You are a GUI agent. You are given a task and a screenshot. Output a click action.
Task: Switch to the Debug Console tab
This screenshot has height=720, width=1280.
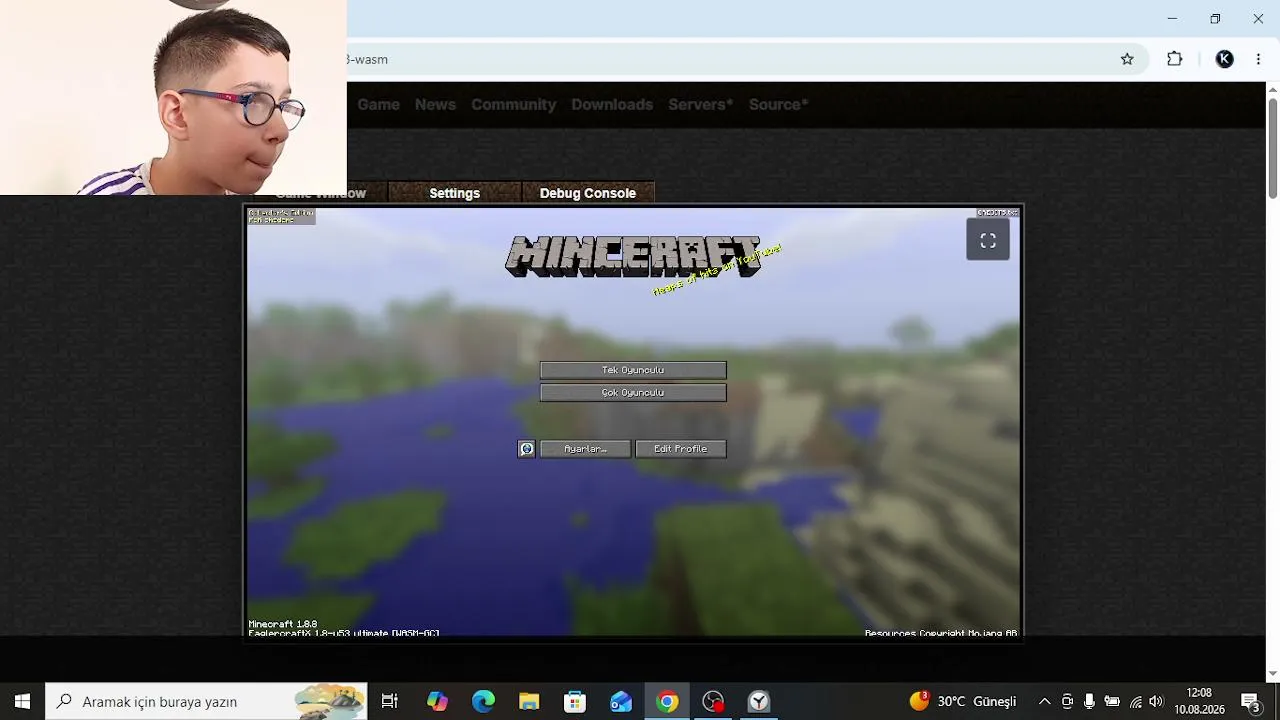click(x=588, y=193)
